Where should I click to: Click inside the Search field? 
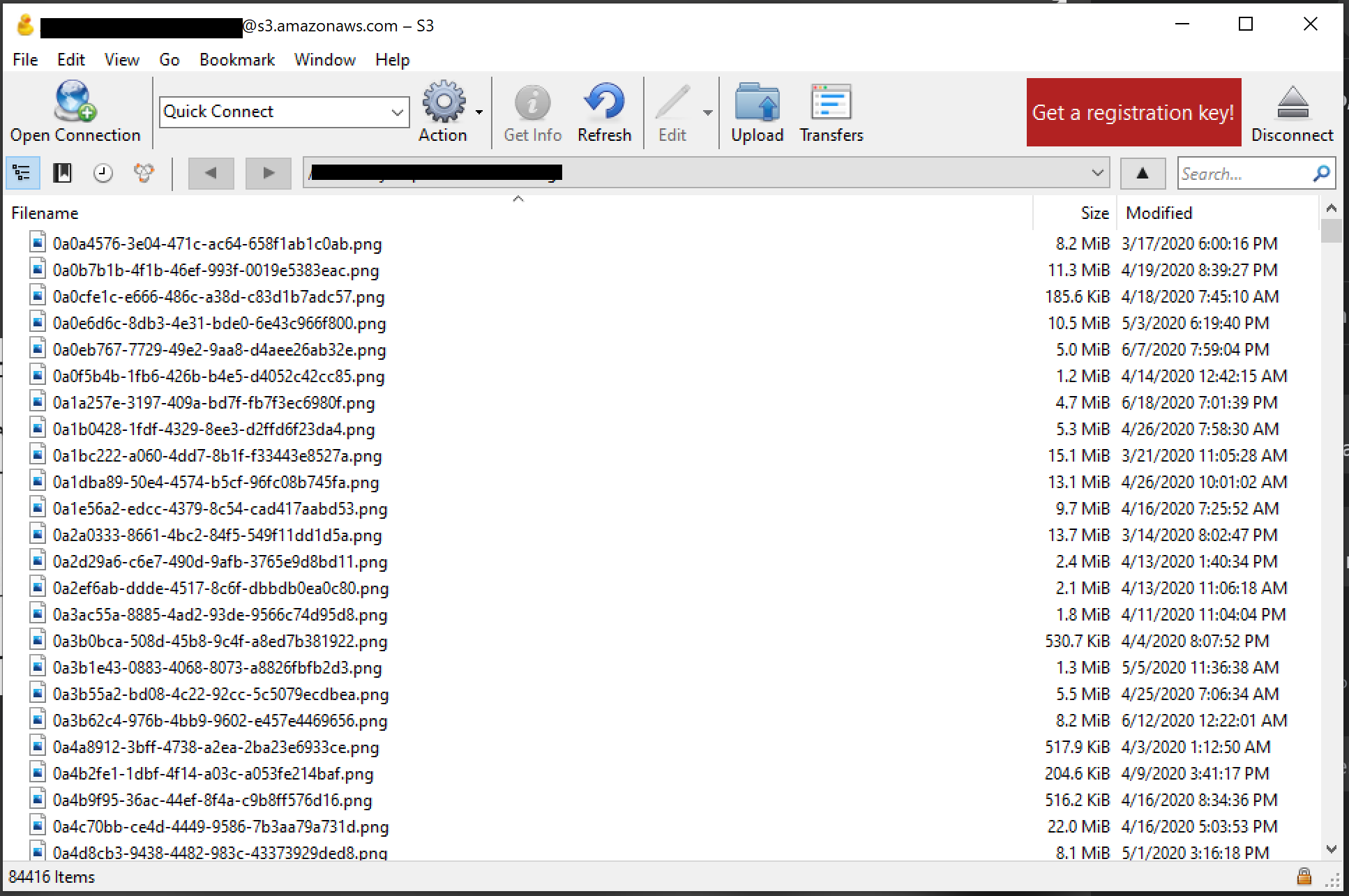[1249, 173]
